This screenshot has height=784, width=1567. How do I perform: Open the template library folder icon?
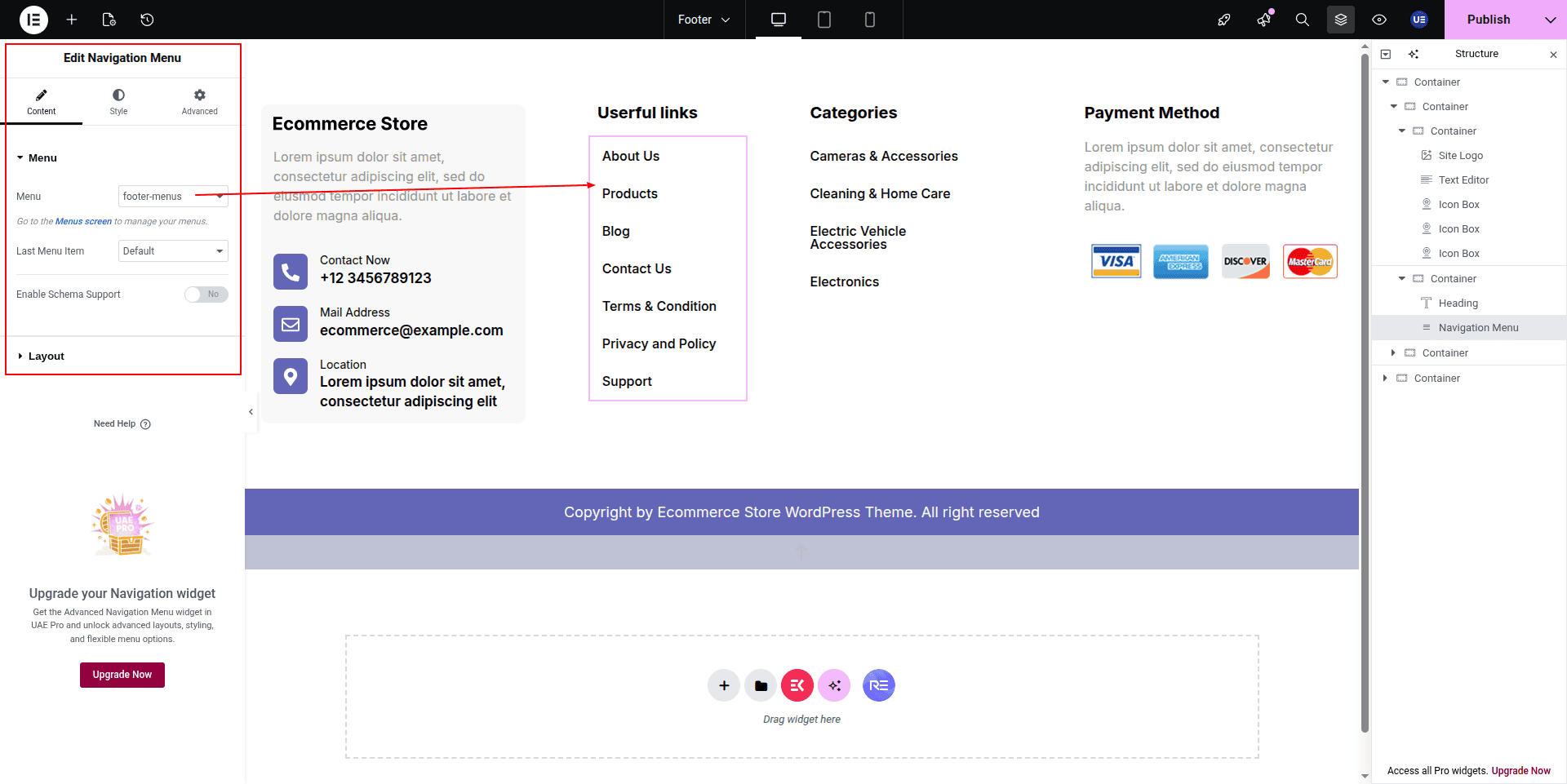point(761,685)
